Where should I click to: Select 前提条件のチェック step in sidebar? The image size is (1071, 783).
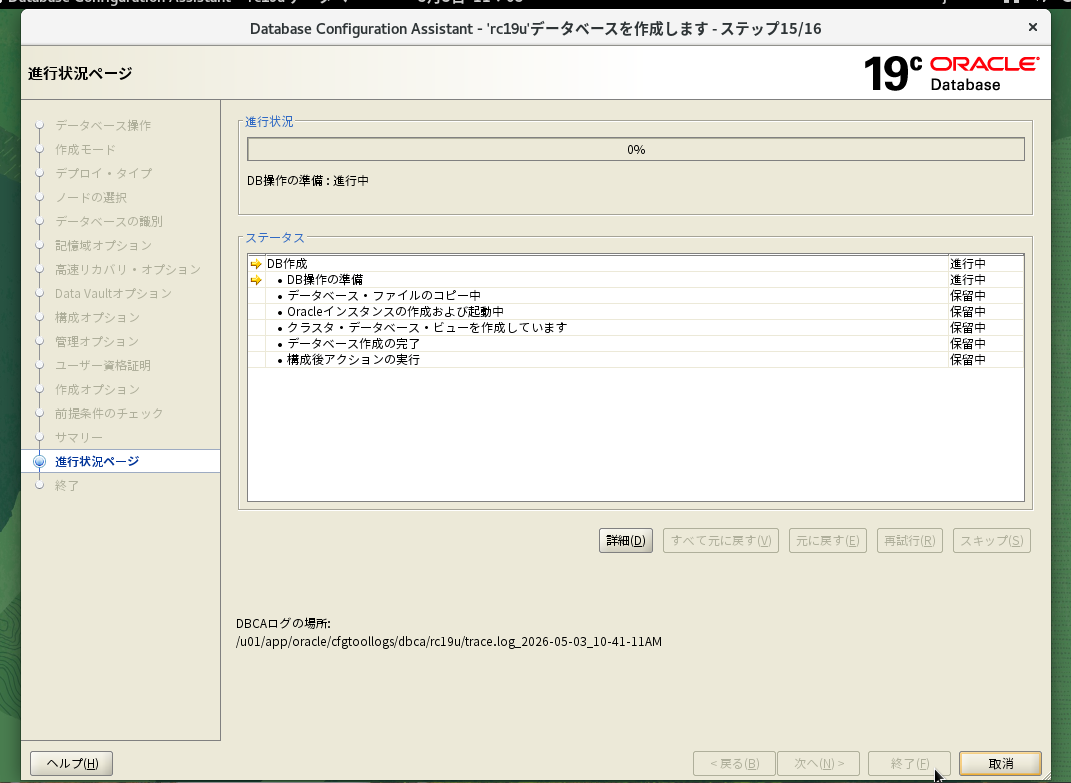109,413
